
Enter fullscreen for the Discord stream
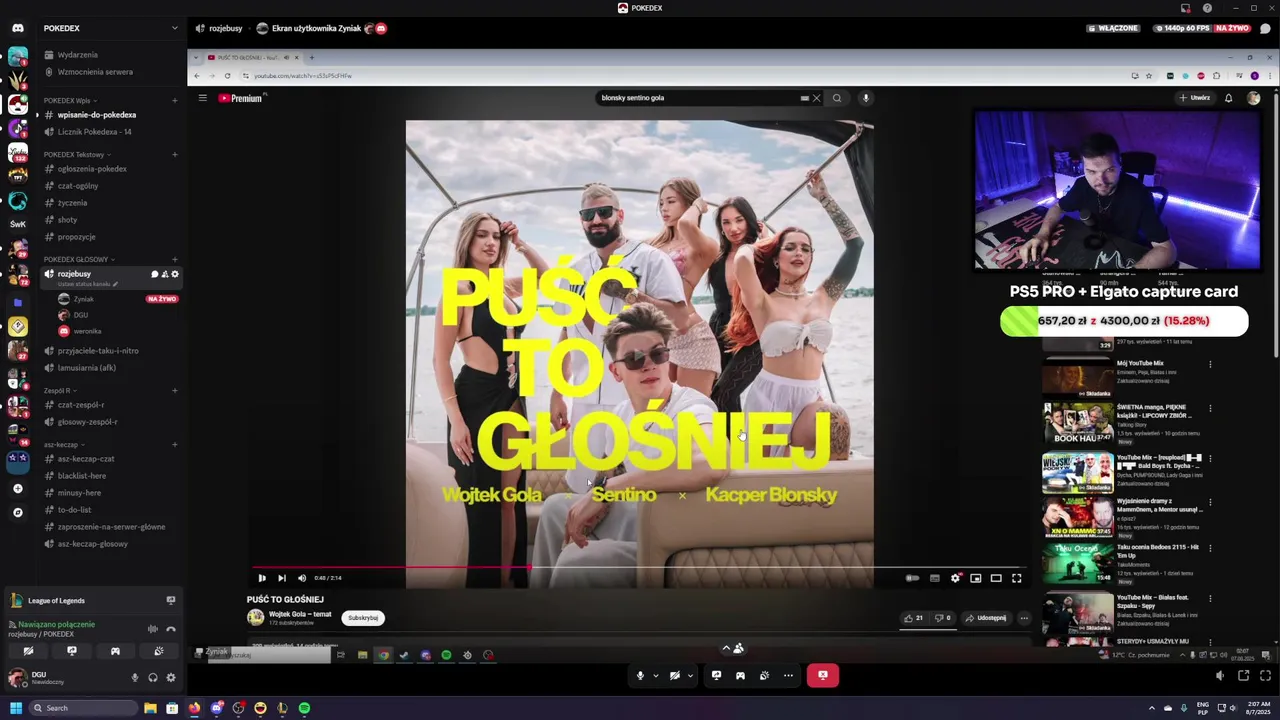[1265, 676]
